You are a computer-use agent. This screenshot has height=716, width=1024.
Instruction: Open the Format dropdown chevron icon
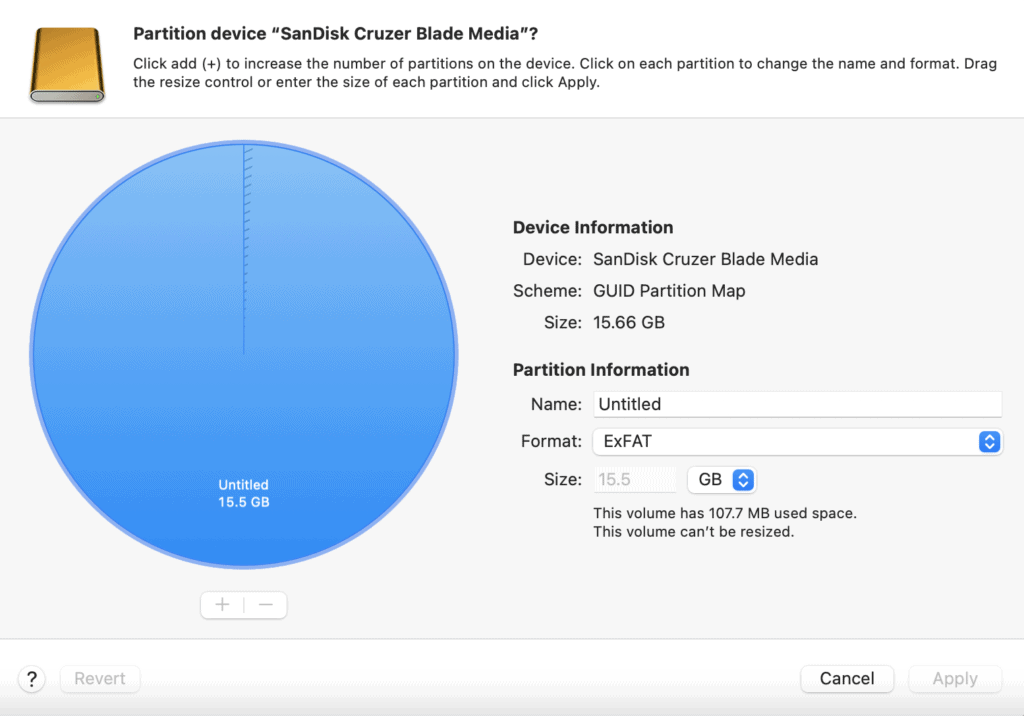click(x=989, y=441)
